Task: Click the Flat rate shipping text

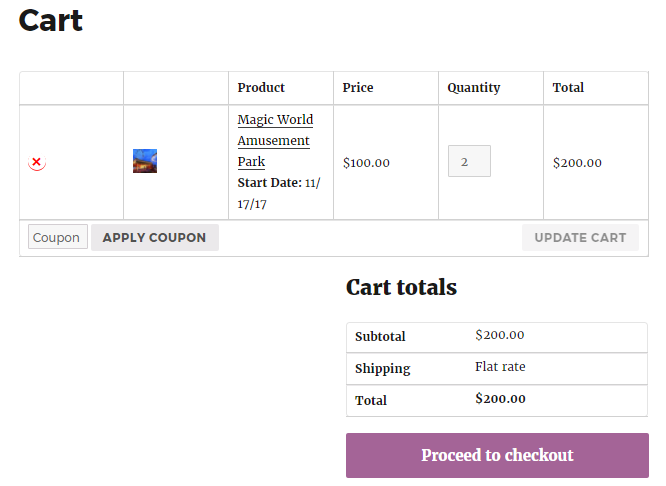Action: click(500, 367)
